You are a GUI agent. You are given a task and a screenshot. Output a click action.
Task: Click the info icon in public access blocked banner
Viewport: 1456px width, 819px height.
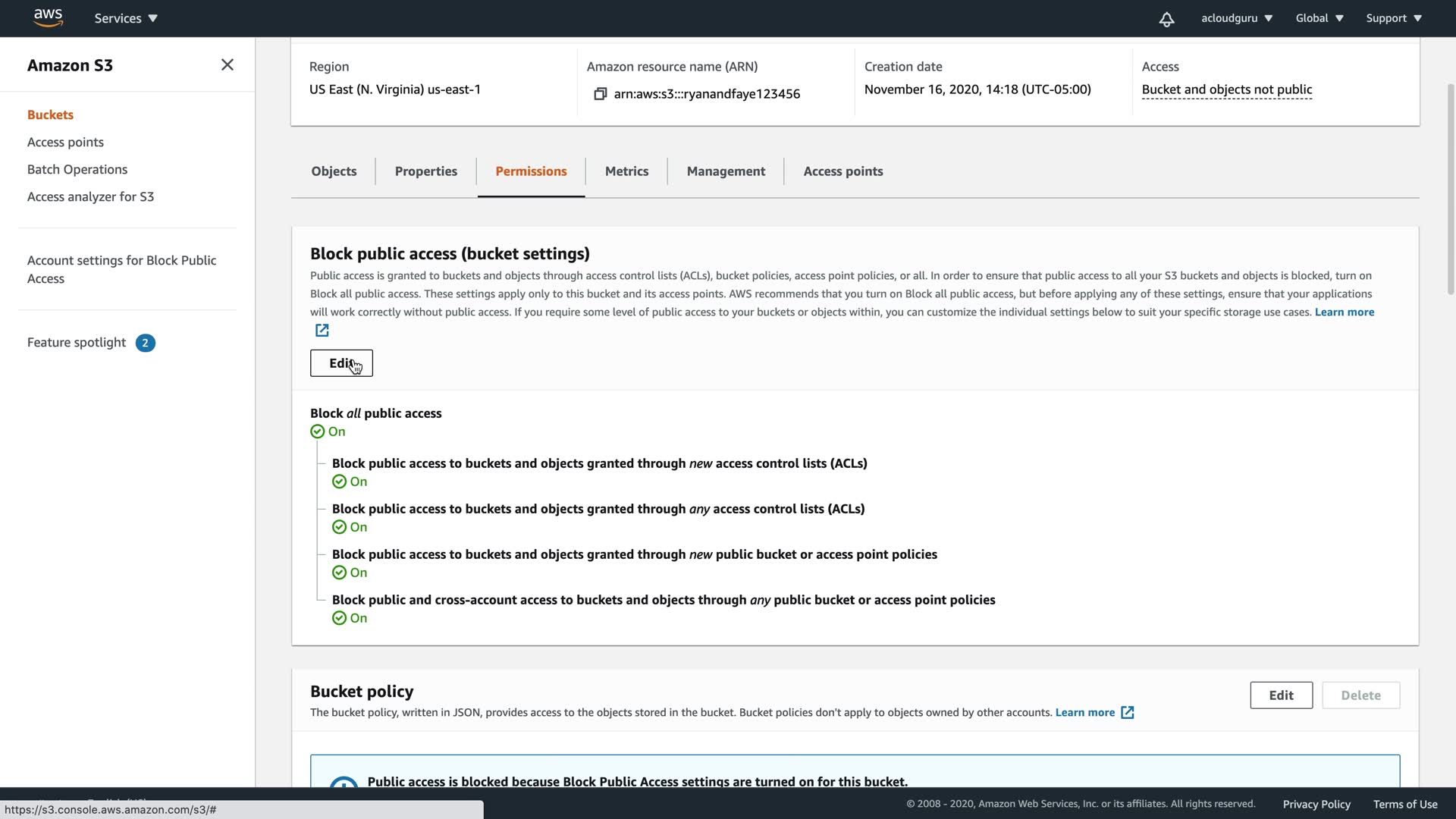pyautogui.click(x=344, y=783)
